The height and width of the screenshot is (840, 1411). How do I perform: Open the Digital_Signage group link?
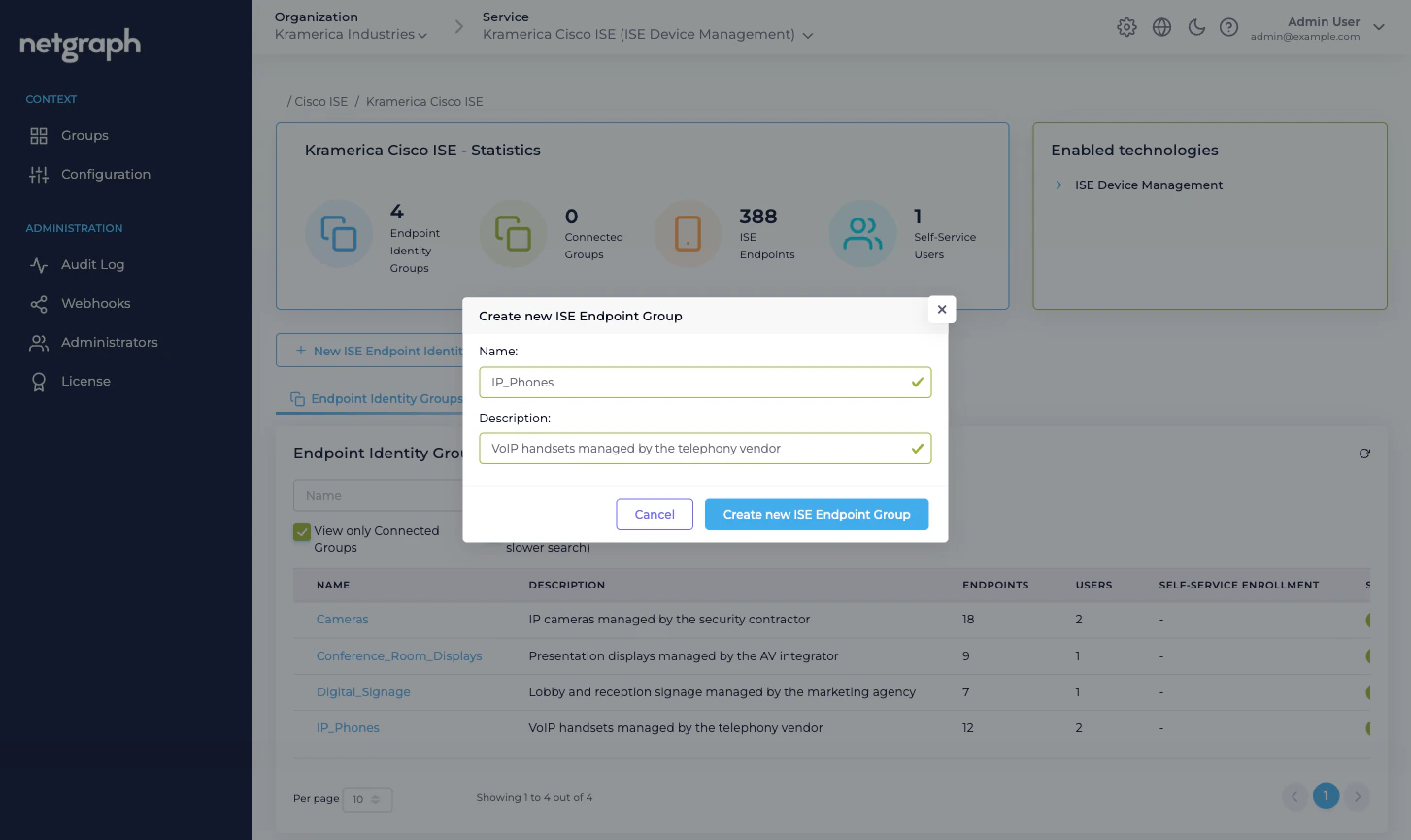pos(363,691)
